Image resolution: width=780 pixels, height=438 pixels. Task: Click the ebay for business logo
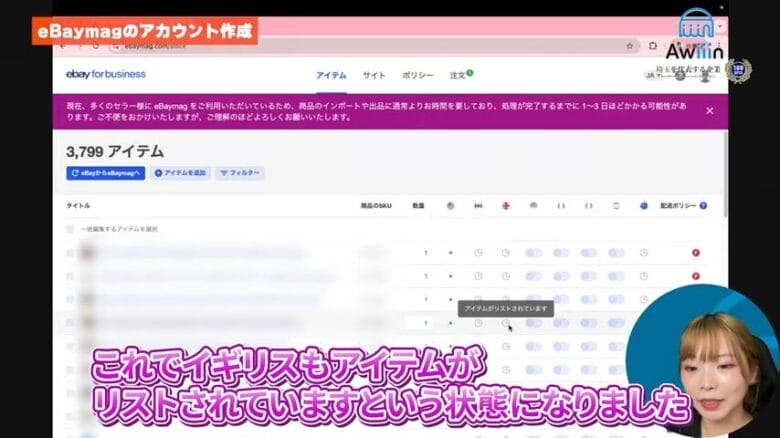click(106, 74)
